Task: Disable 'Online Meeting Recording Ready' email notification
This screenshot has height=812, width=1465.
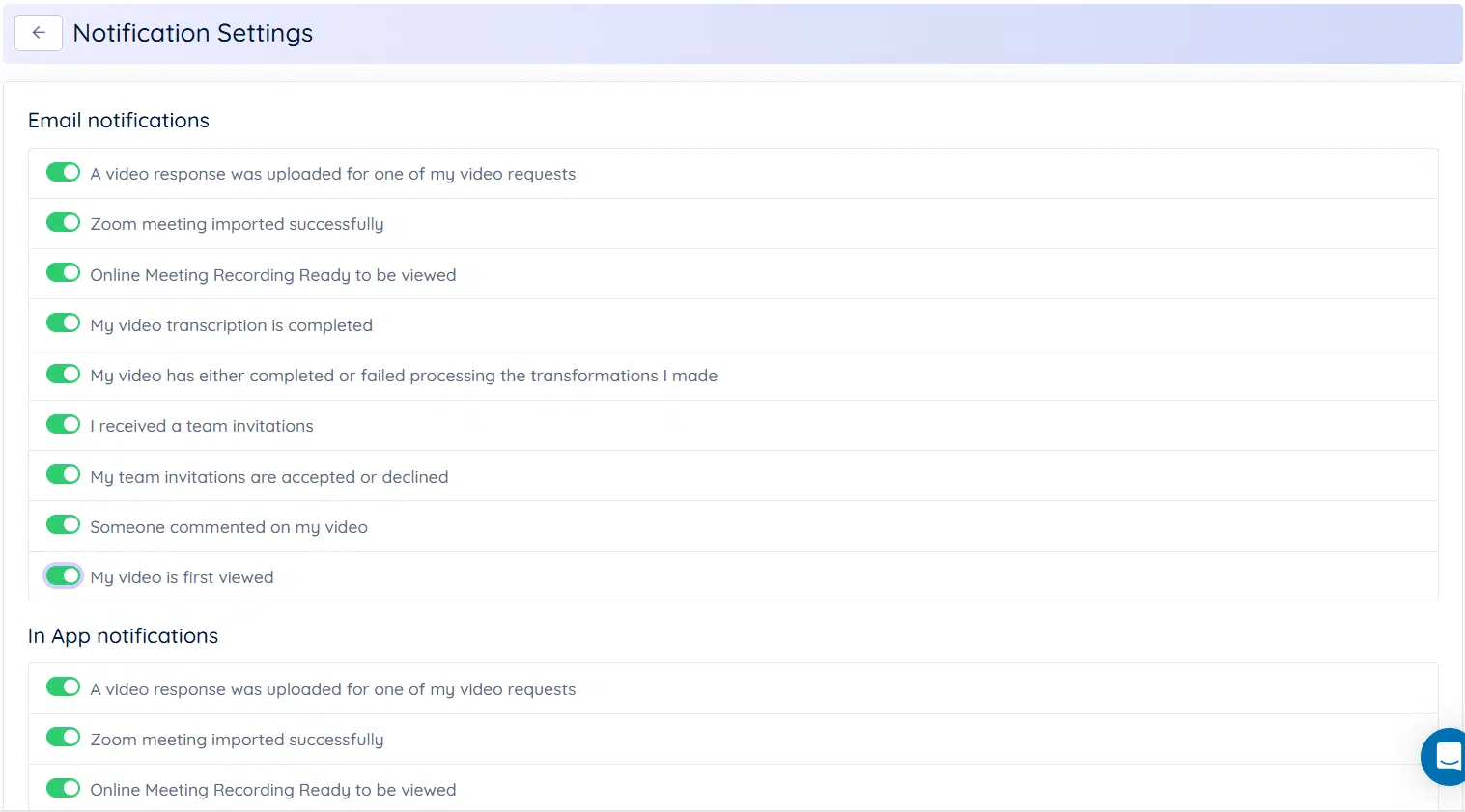Action: point(63,272)
